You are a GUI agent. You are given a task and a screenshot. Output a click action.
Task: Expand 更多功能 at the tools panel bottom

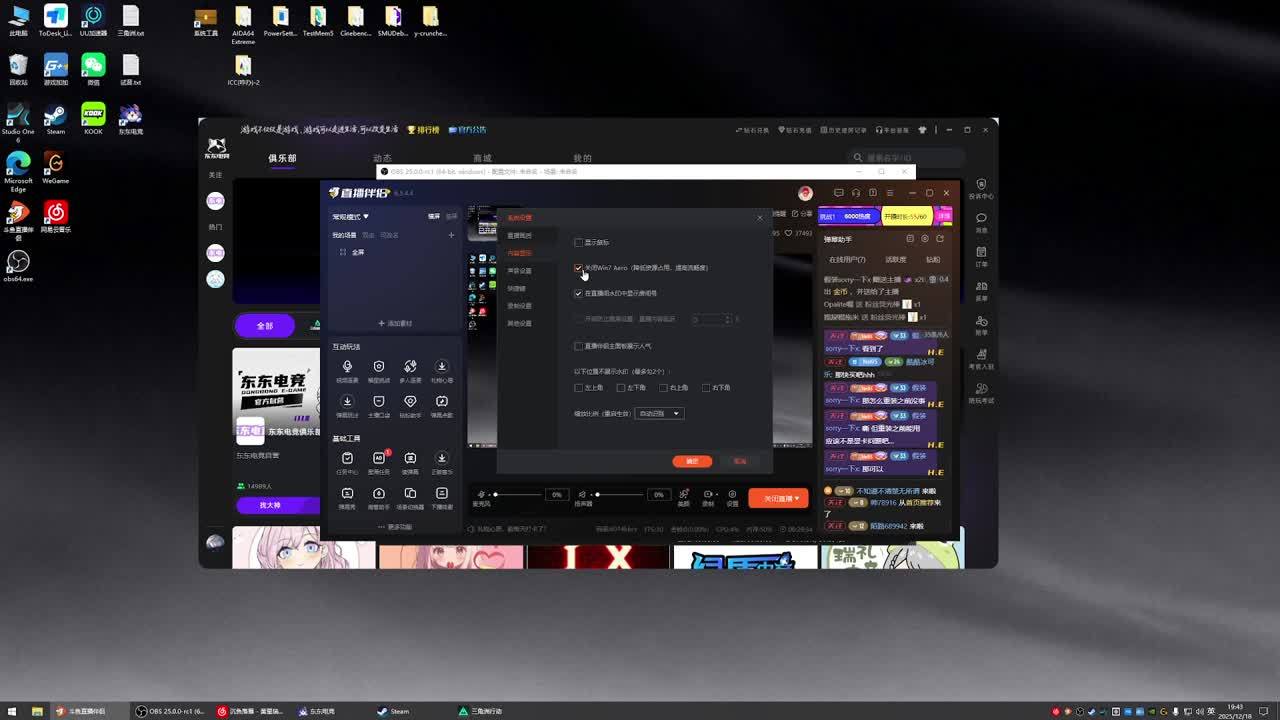tap(395, 527)
